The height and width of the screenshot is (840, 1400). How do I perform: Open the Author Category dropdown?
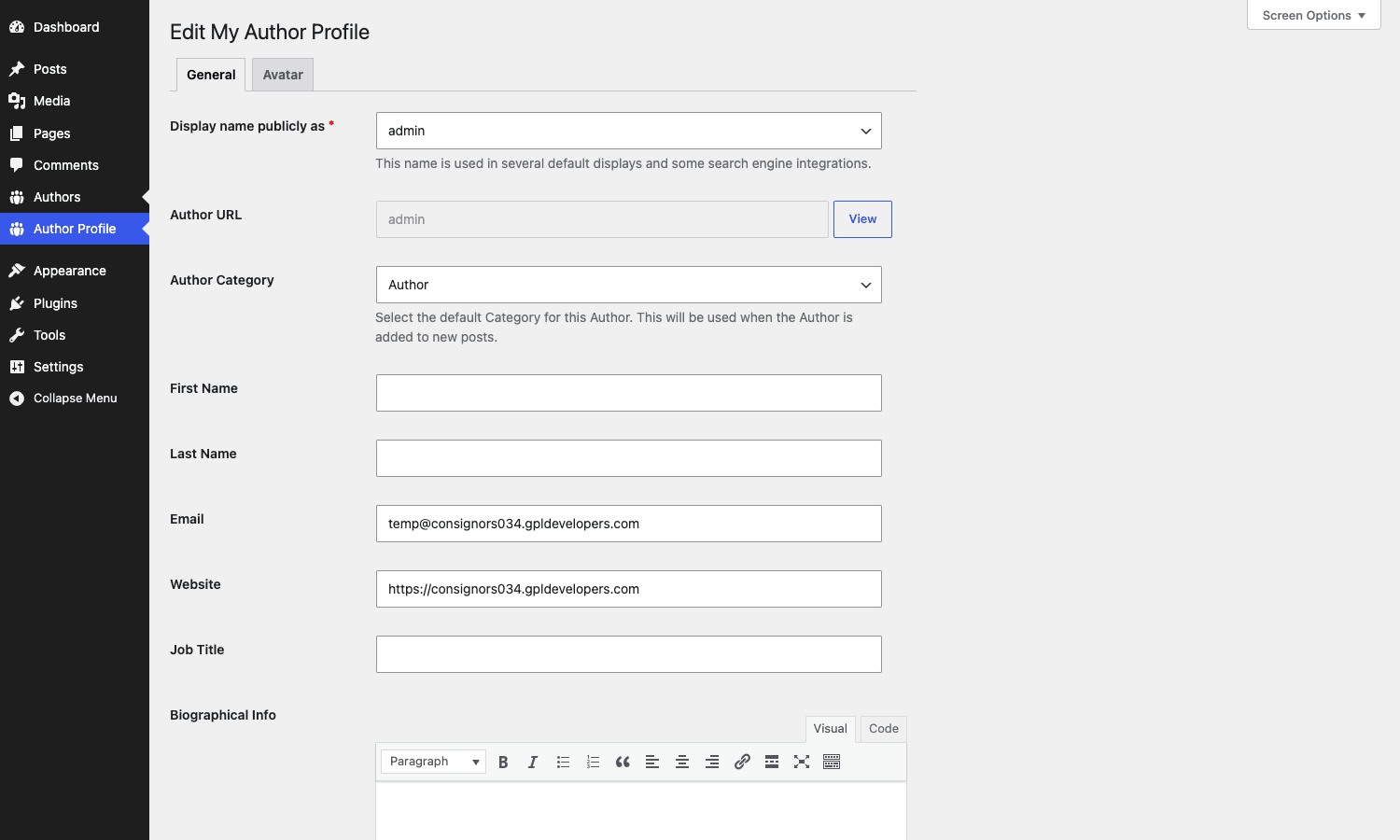click(629, 285)
